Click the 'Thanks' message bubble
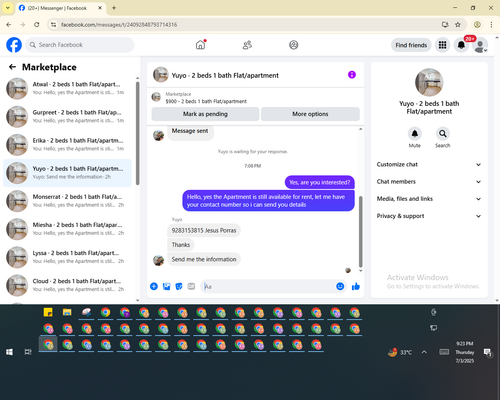This screenshot has height=400, width=500. coord(181,245)
